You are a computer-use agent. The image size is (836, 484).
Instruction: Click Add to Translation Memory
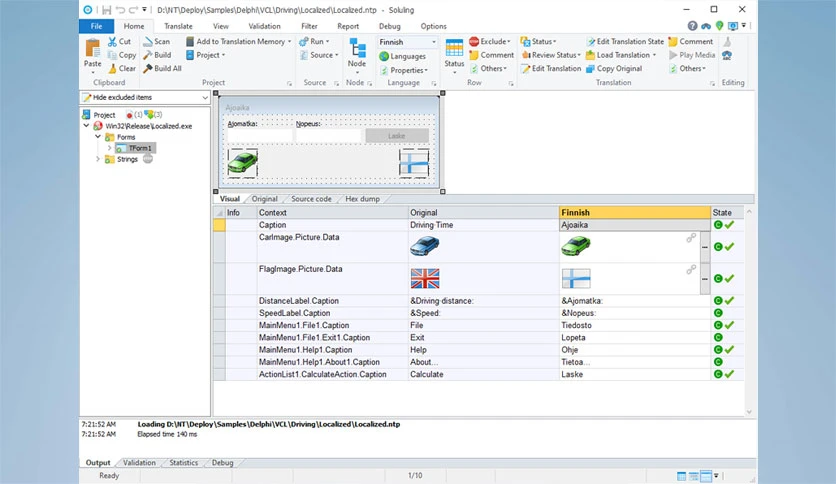click(238, 42)
